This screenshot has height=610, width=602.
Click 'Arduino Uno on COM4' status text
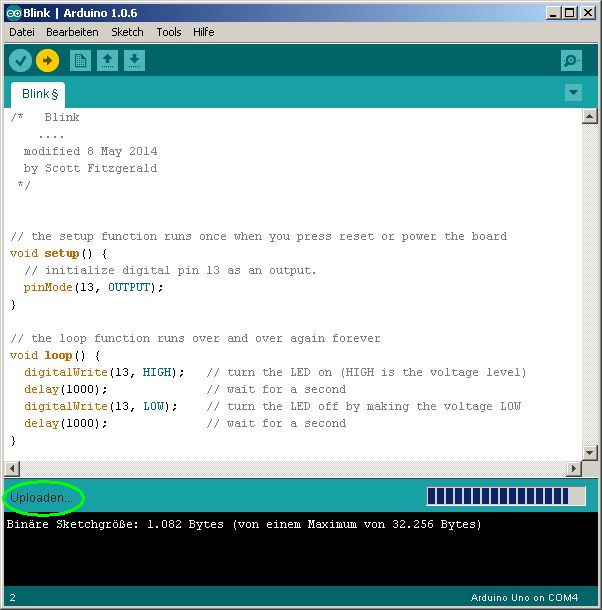[x=525, y=598]
